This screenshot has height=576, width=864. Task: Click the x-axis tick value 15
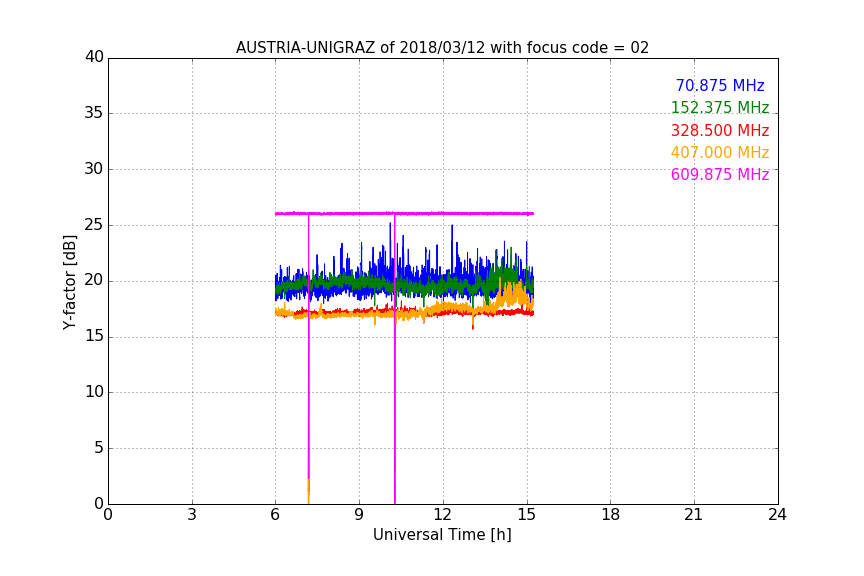[526, 515]
